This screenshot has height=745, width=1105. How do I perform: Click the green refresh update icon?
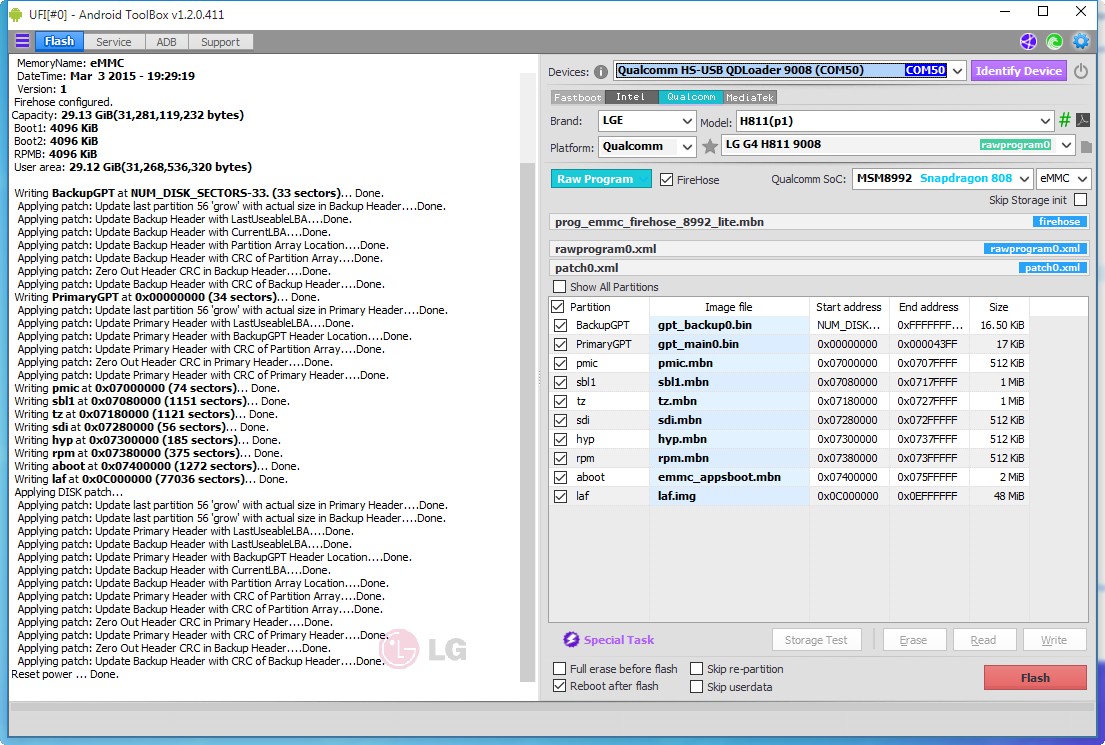pos(1054,42)
